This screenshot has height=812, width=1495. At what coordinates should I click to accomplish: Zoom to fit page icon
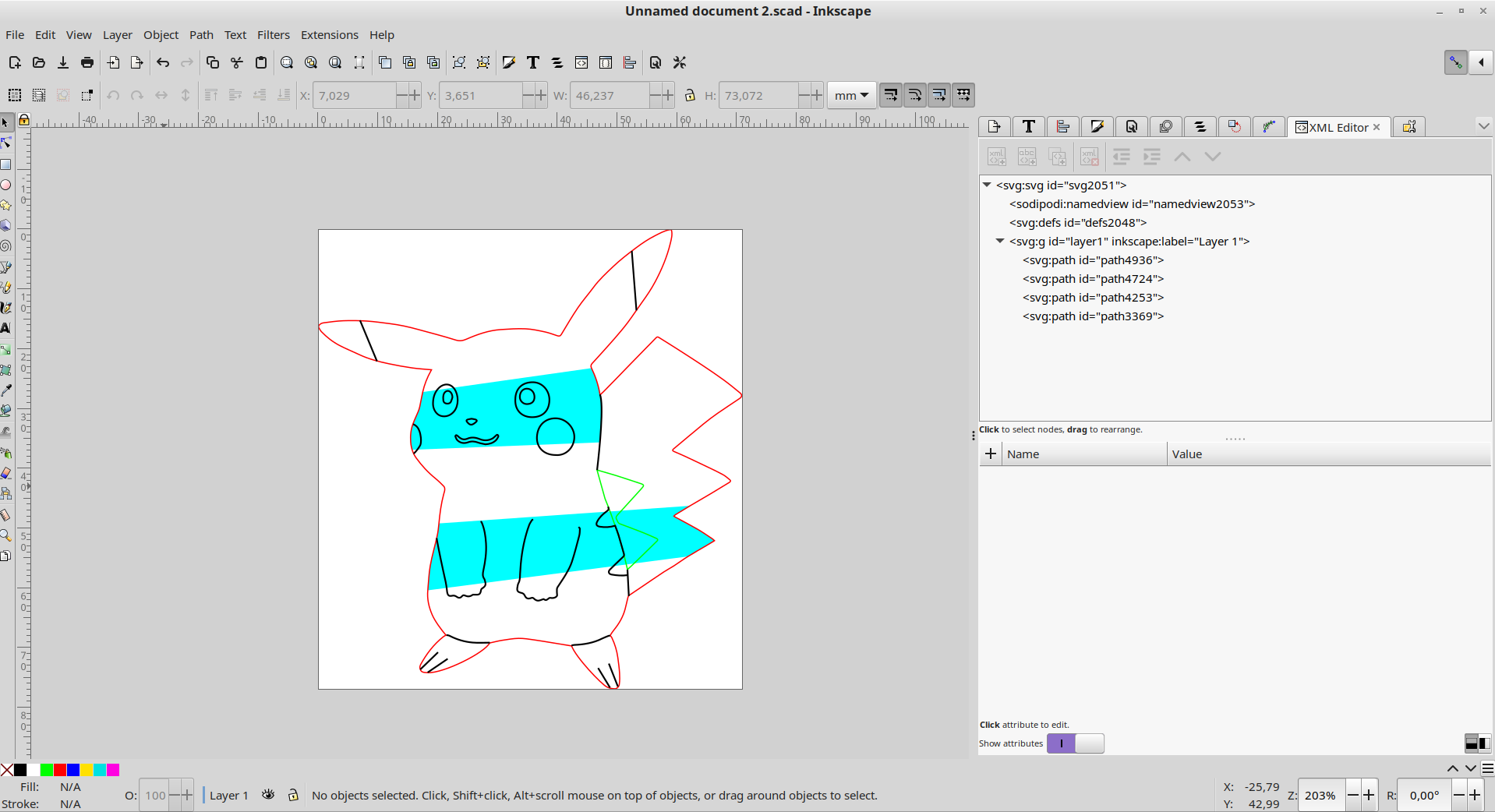335,62
